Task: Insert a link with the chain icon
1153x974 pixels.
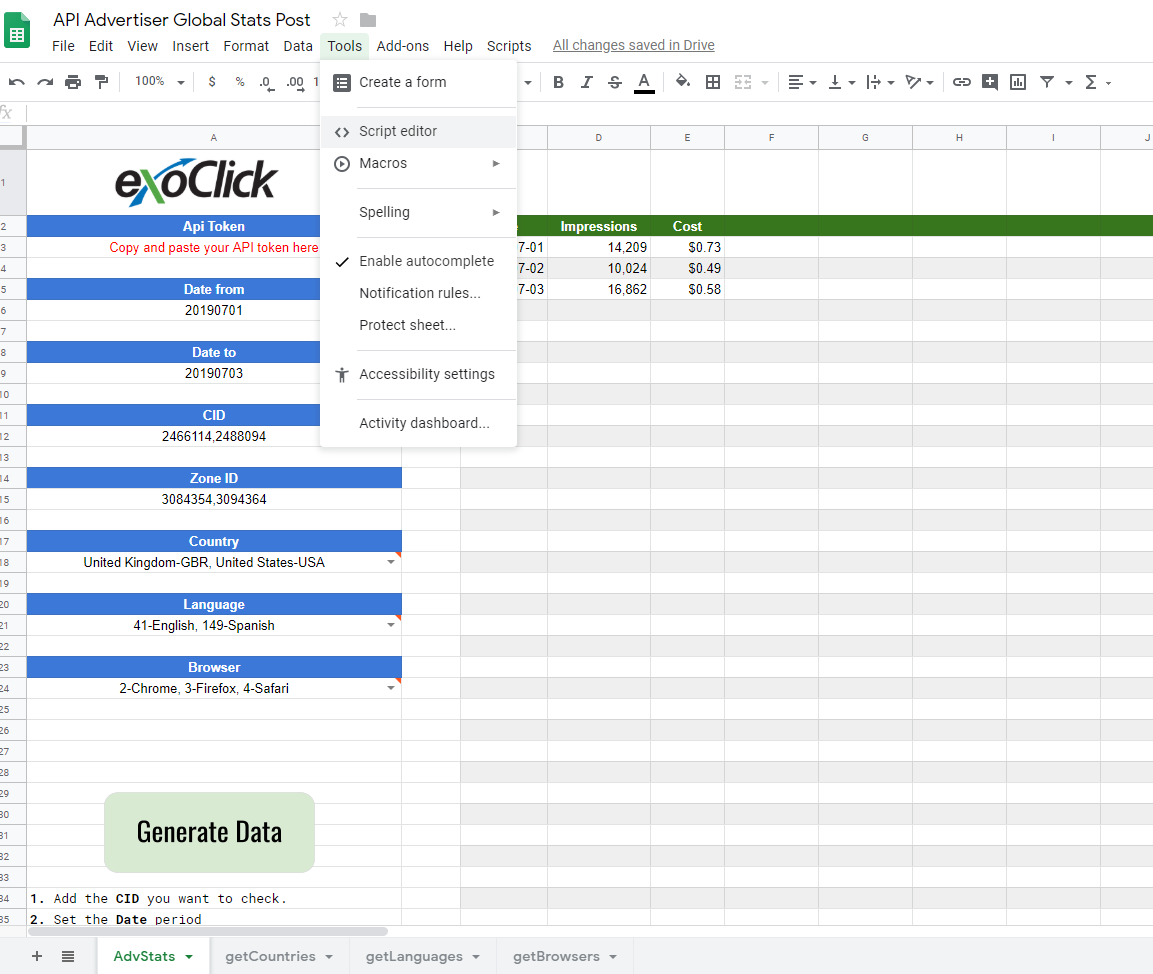Action: coord(962,82)
